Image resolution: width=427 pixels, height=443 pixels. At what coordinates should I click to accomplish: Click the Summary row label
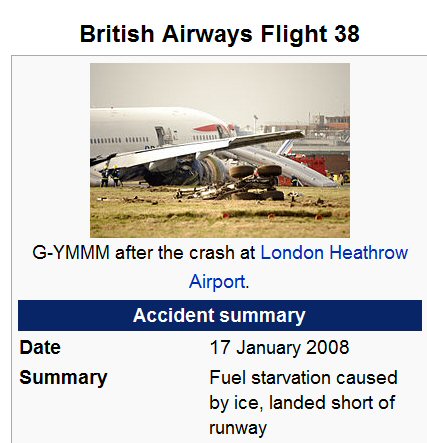[x=63, y=378]
